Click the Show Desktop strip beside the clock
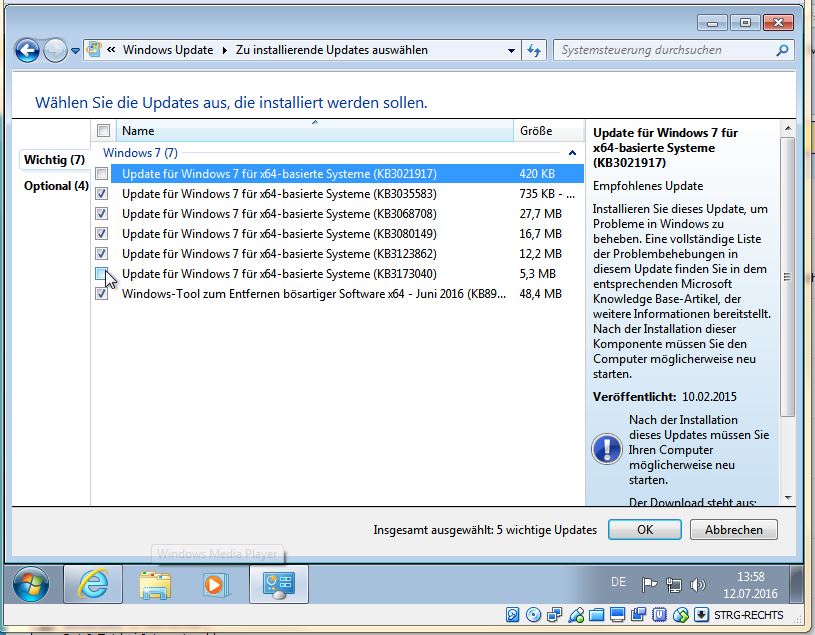Image resolution: width=815 pixels, height=635 pixels. (797, 585)
